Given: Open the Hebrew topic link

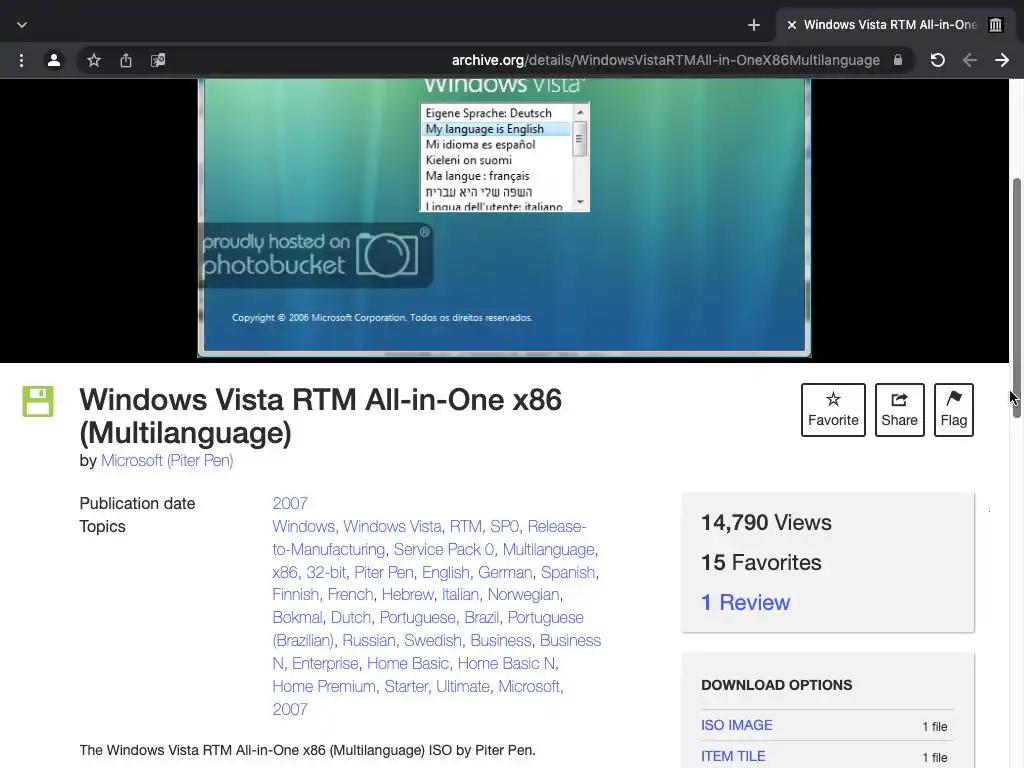Looking at the screenshot, I should pyautogui.click(x=408, y=594).
